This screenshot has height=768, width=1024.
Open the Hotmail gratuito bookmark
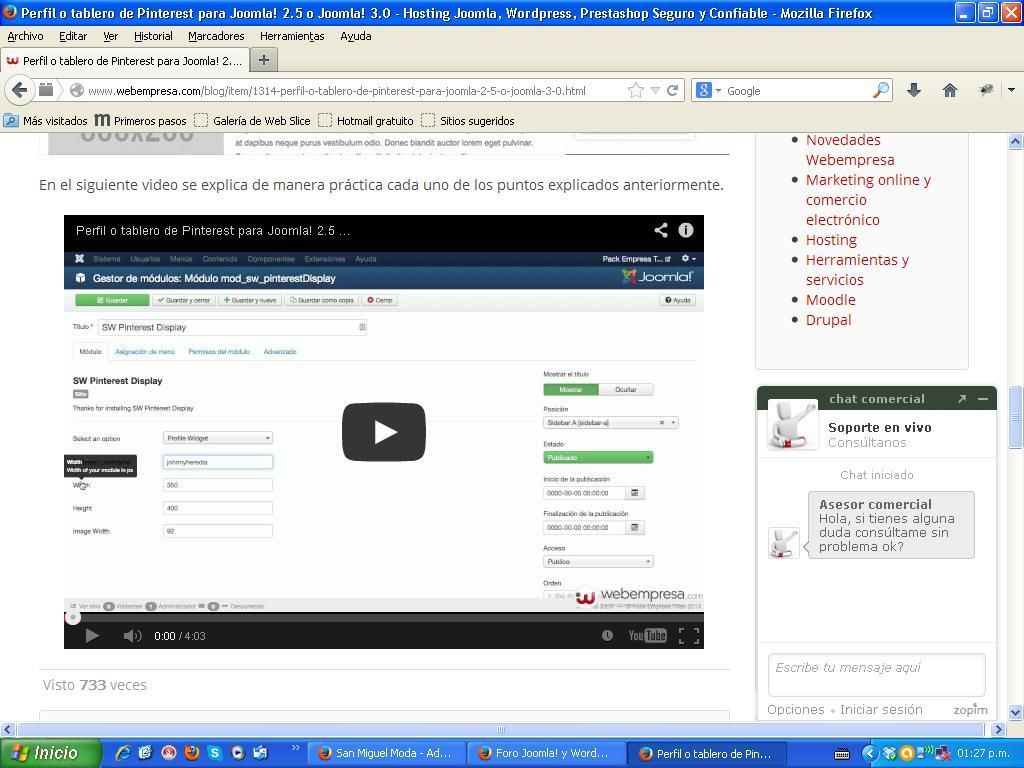point(366,121)
